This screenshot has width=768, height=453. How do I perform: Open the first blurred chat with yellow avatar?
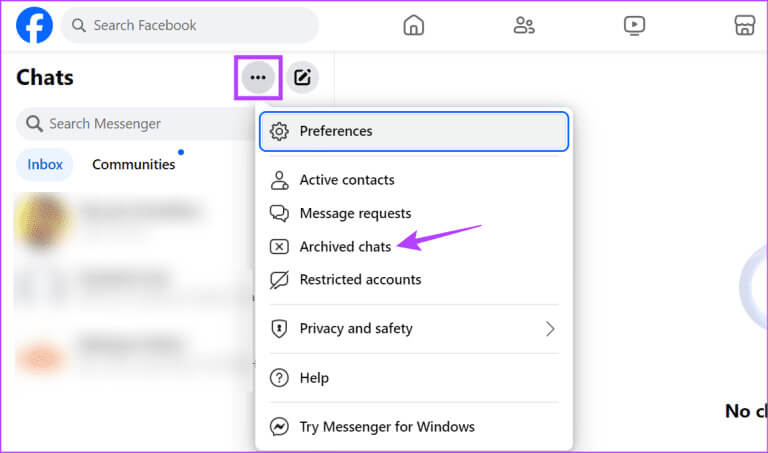coord(132,220)
